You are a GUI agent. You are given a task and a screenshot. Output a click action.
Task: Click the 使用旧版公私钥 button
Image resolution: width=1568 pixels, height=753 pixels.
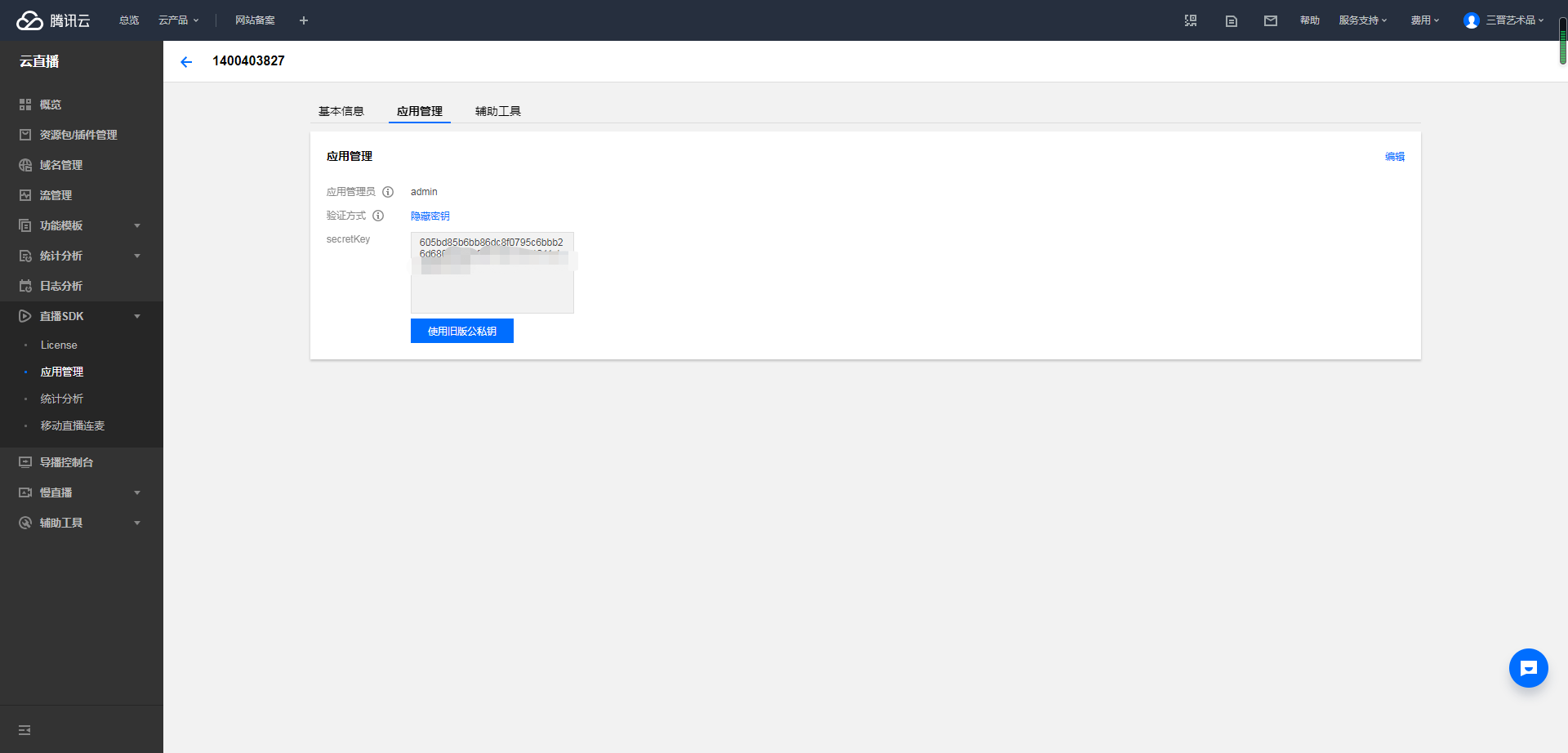click(x=462, y=331)
